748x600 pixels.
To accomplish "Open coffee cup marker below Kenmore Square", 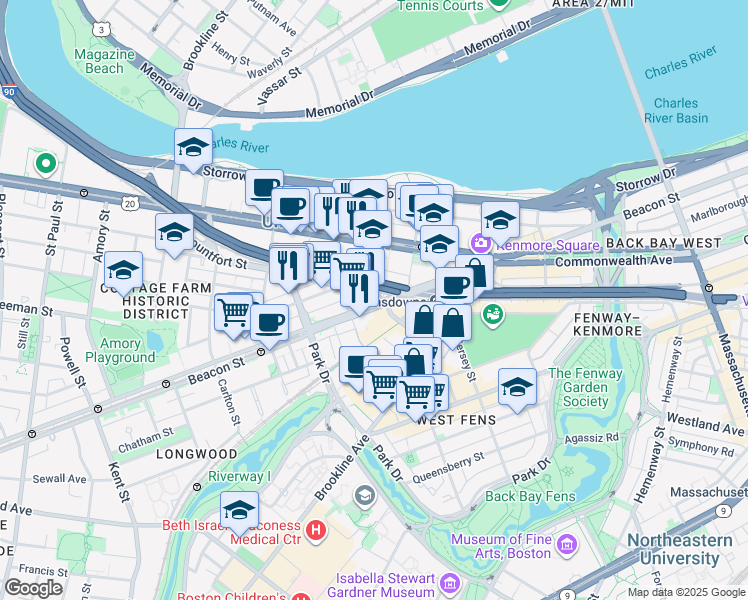I will (455, 288).
